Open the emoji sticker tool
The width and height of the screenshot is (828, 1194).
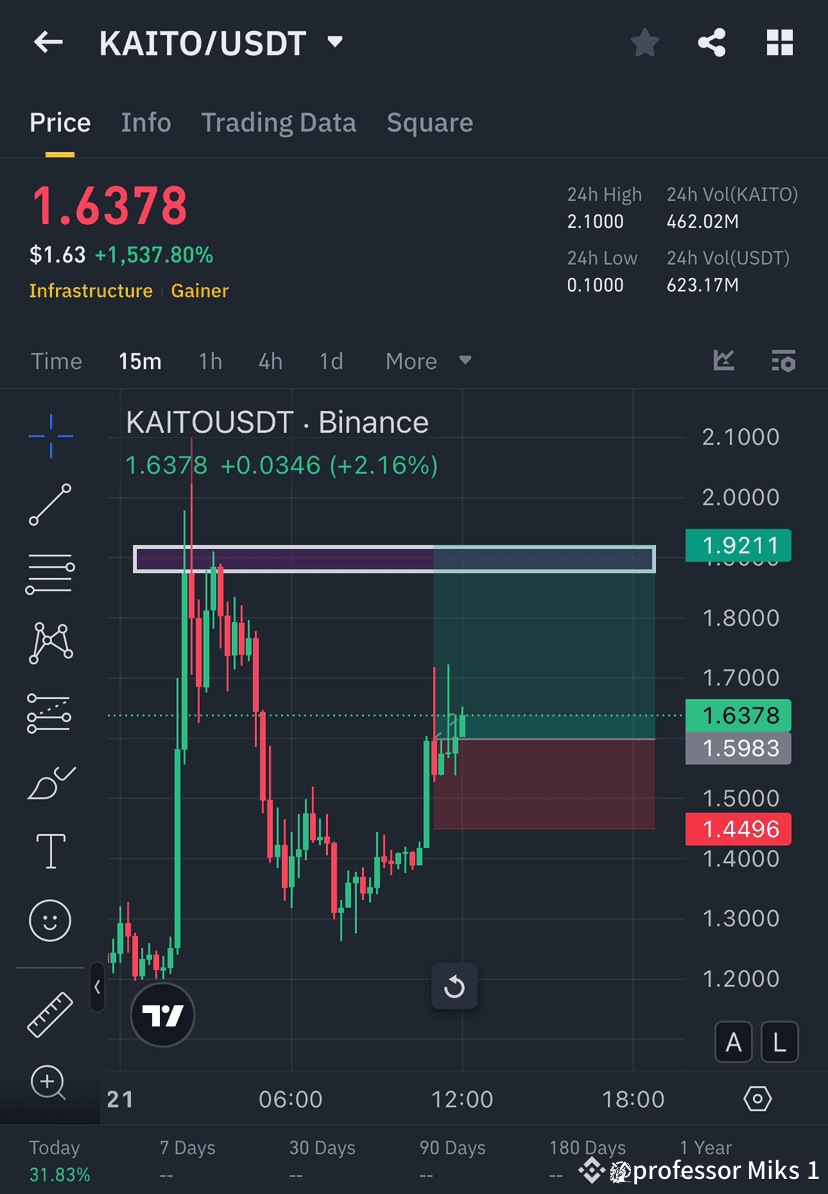pyautogui.click(x=50, y=920)
